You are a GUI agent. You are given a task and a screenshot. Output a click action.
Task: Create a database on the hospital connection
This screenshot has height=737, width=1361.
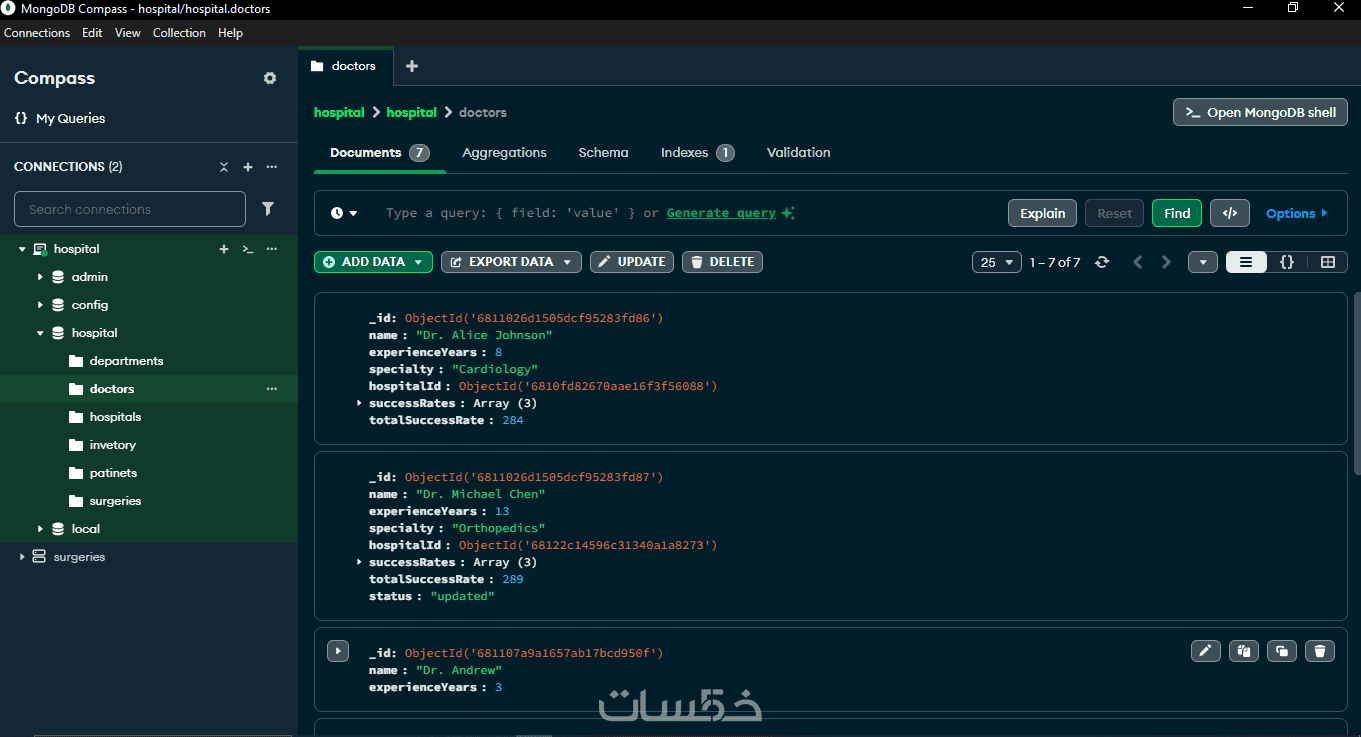(224, 249)
